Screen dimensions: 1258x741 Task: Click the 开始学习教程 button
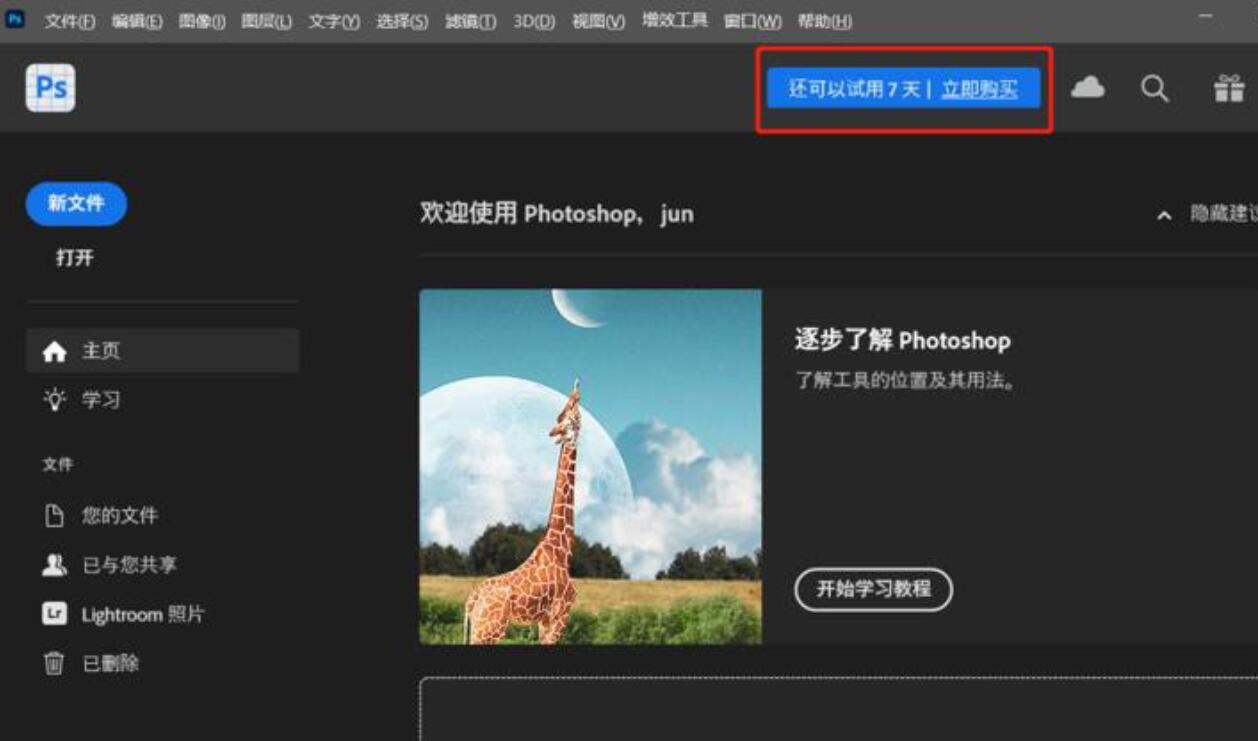tap(872, 590)
